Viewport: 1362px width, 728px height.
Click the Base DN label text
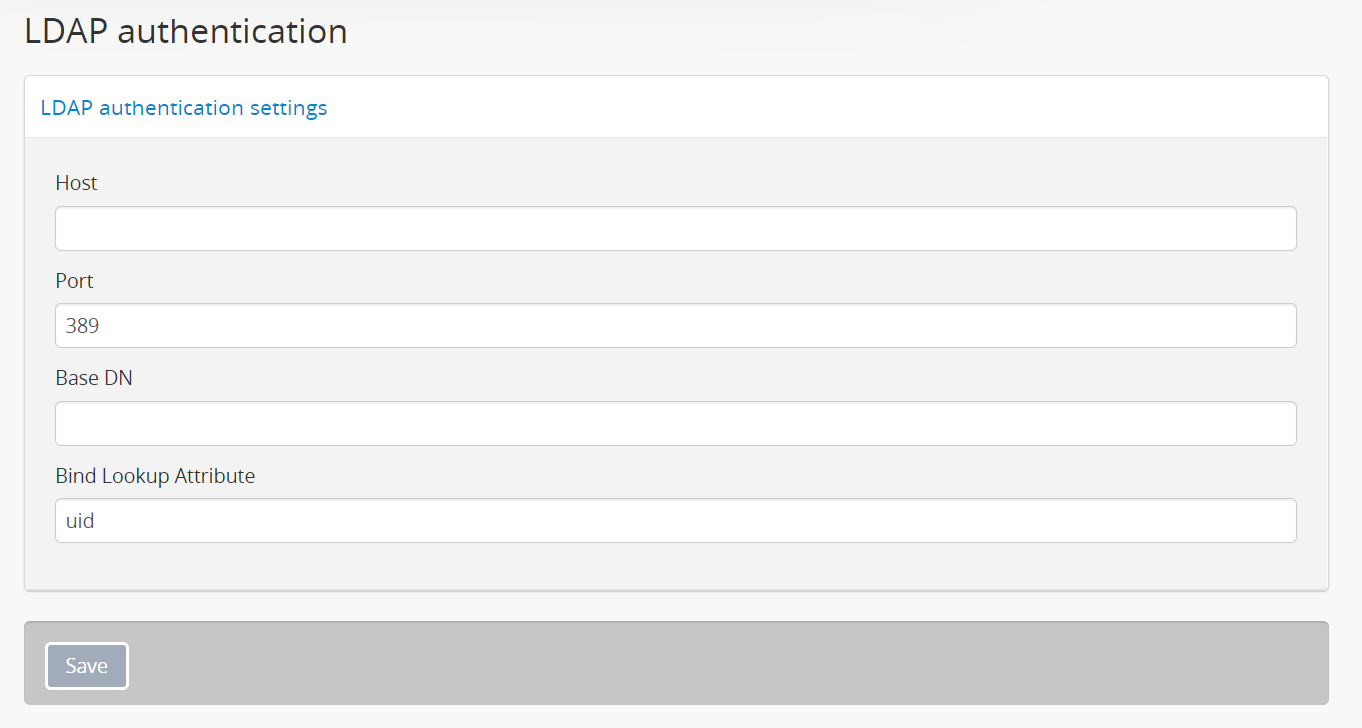coord(94,379)
